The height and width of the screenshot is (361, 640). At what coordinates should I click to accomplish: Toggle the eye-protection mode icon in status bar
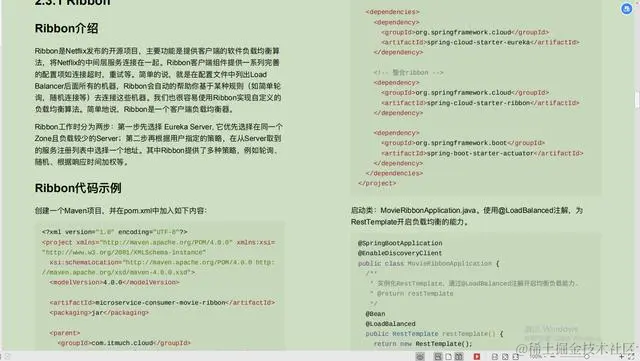point(420,357)
